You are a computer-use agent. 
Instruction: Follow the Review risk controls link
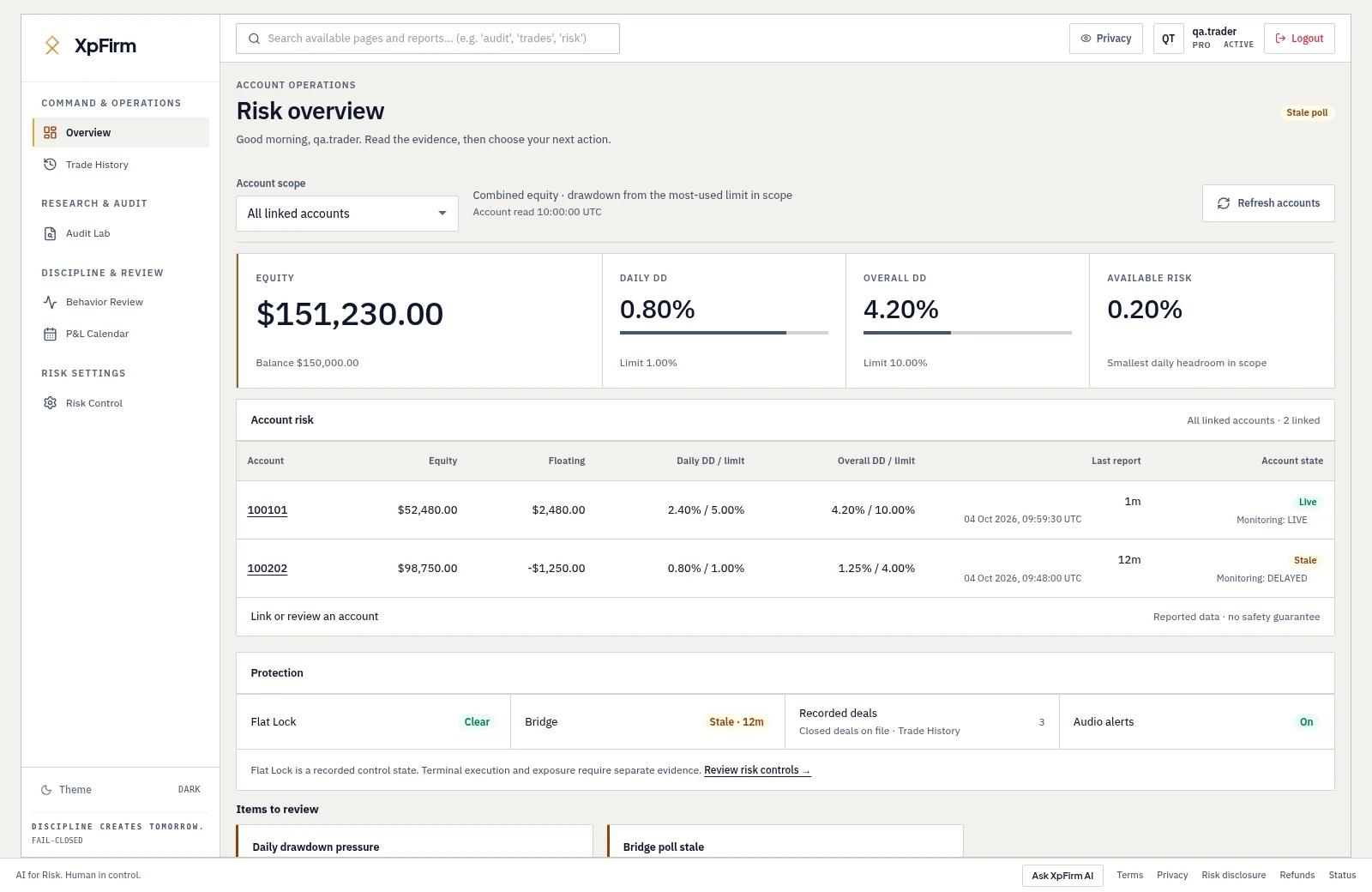757,770
